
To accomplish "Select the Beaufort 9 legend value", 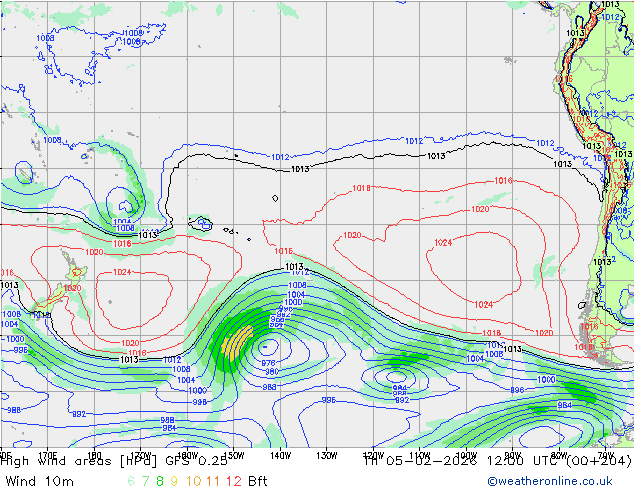I will pos(174,481).
